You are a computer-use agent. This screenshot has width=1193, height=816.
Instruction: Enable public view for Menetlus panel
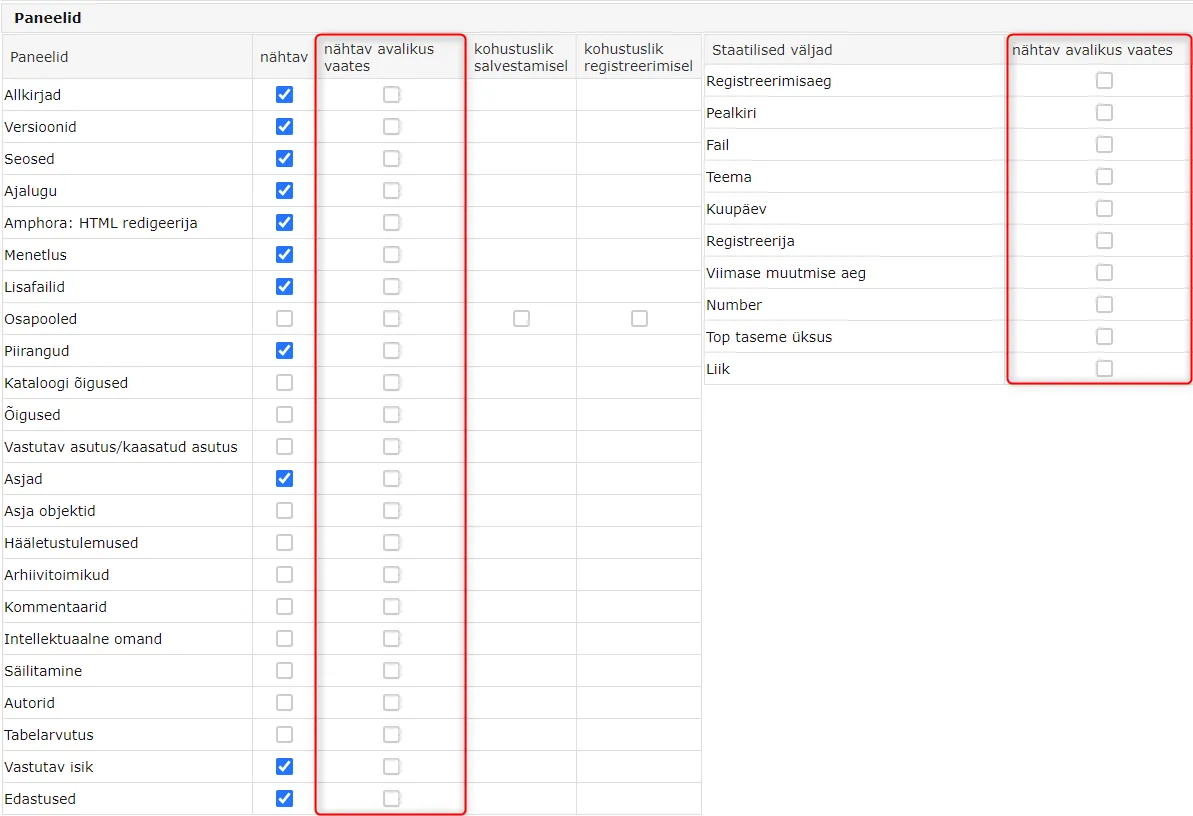pyautogui.click(x=391, y=254)
